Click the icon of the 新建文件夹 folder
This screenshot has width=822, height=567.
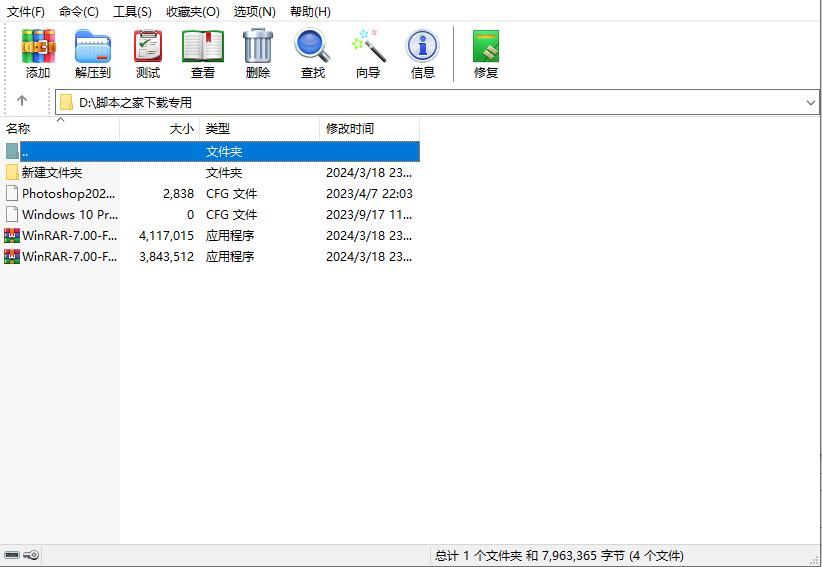[x=12, y=172]
